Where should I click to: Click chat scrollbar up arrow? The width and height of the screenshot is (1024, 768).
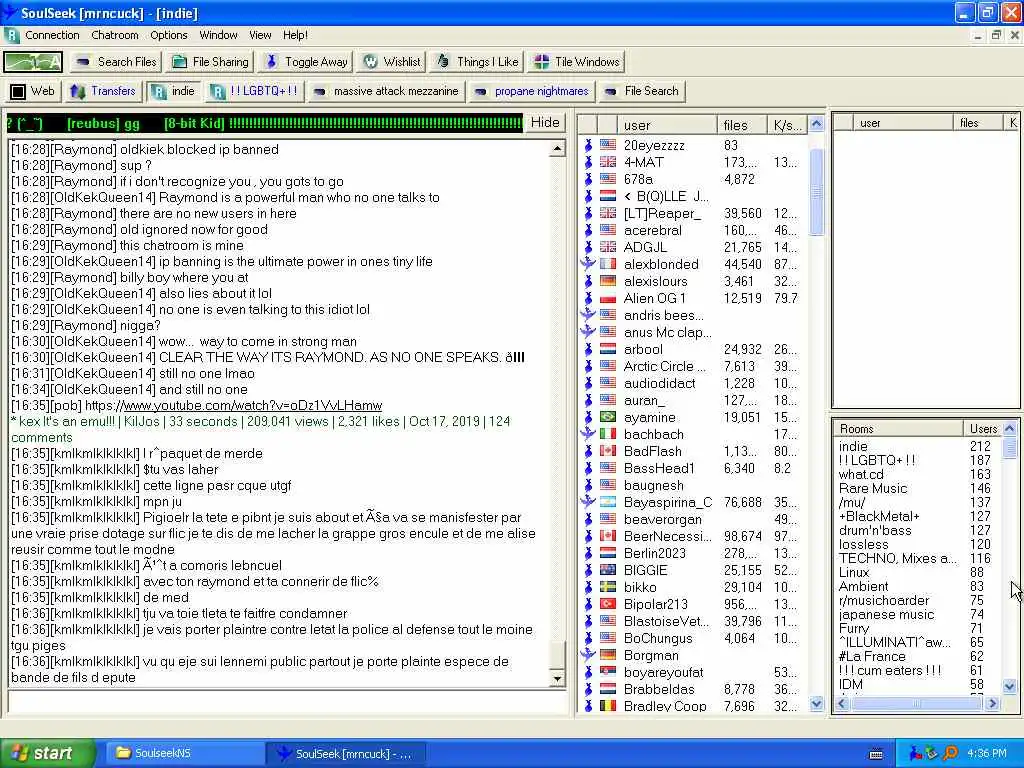click(x=557, y=149)
